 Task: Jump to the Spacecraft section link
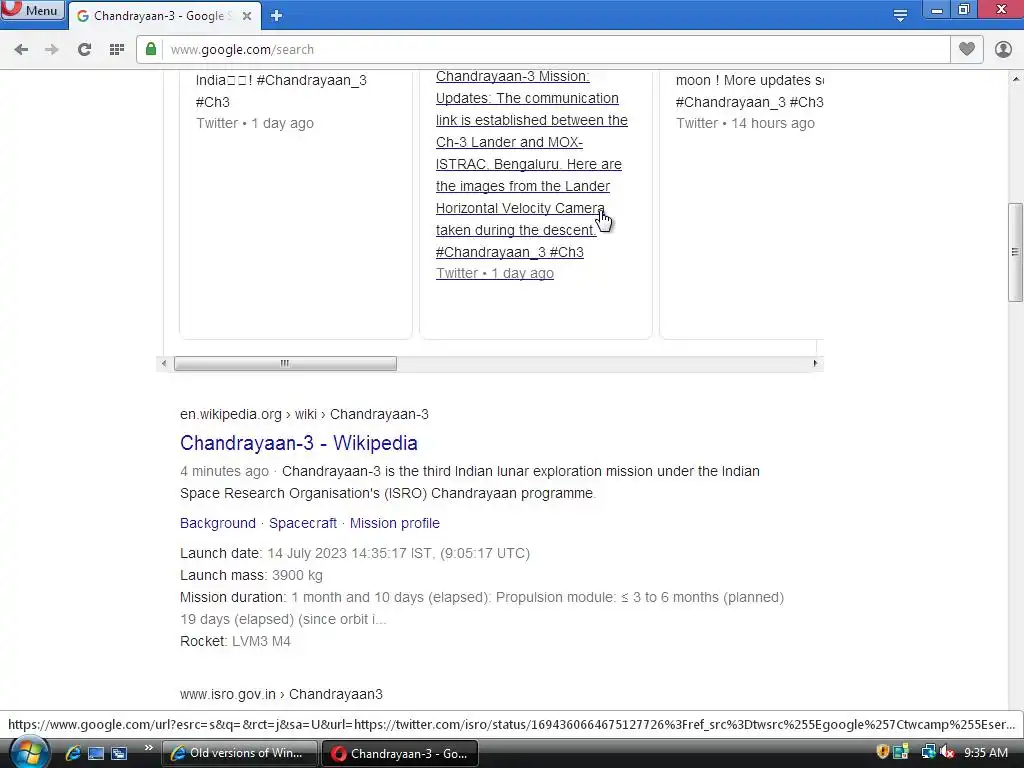303,523
